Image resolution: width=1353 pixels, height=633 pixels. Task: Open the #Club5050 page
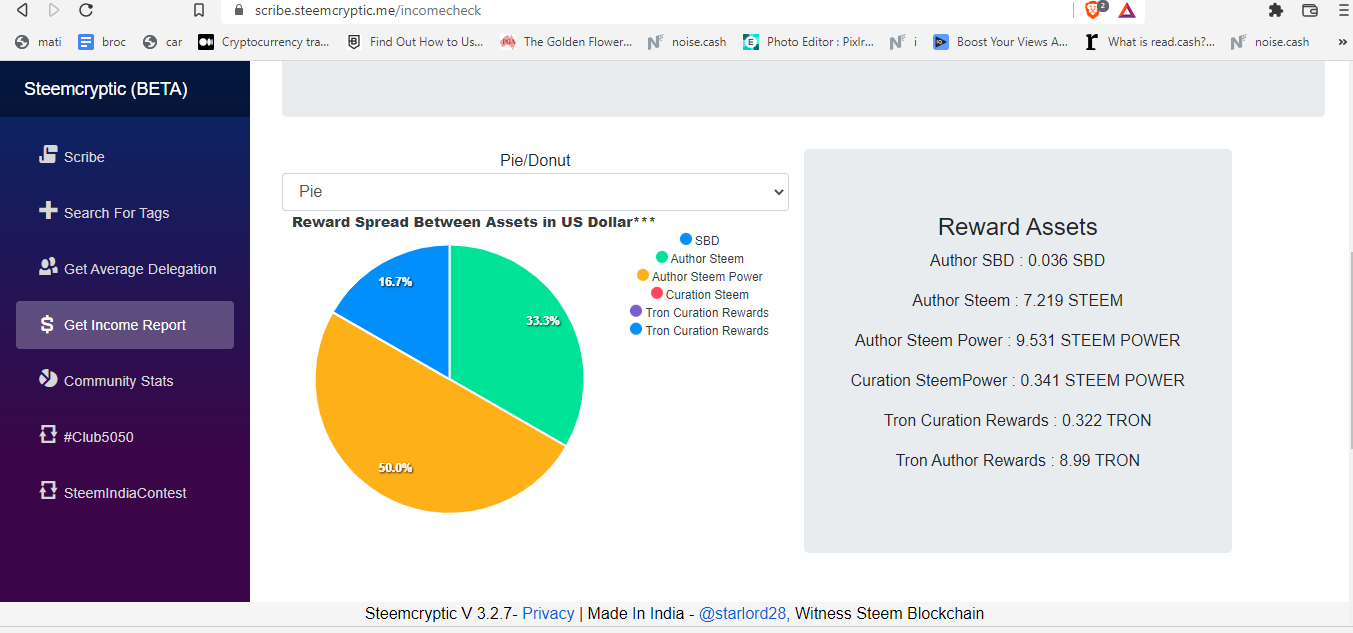coord(125,437)
